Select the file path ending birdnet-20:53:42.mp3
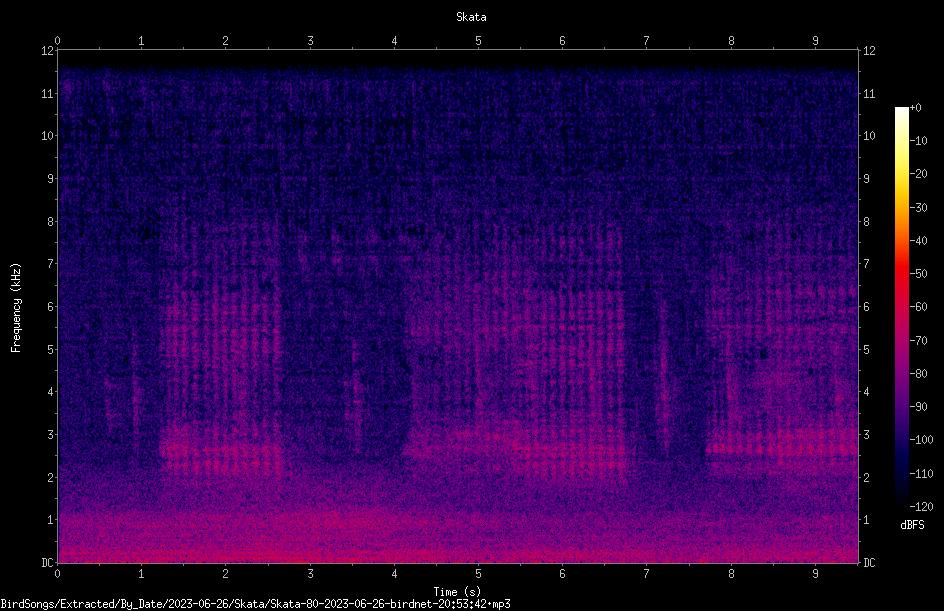Image resolution: width=944 pixels, height=611 pixels. pos(255,604)
